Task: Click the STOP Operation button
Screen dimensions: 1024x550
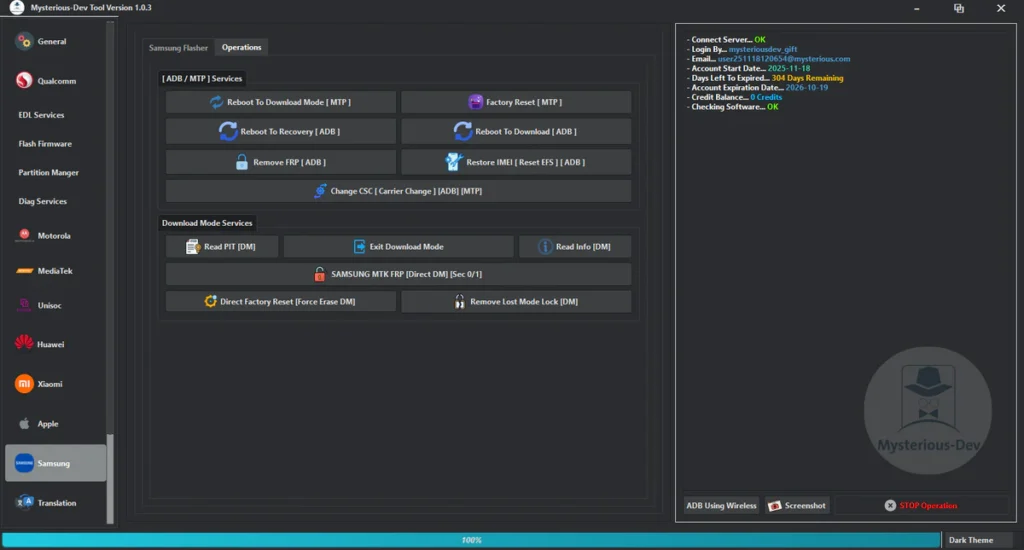Action: point(921,506)
